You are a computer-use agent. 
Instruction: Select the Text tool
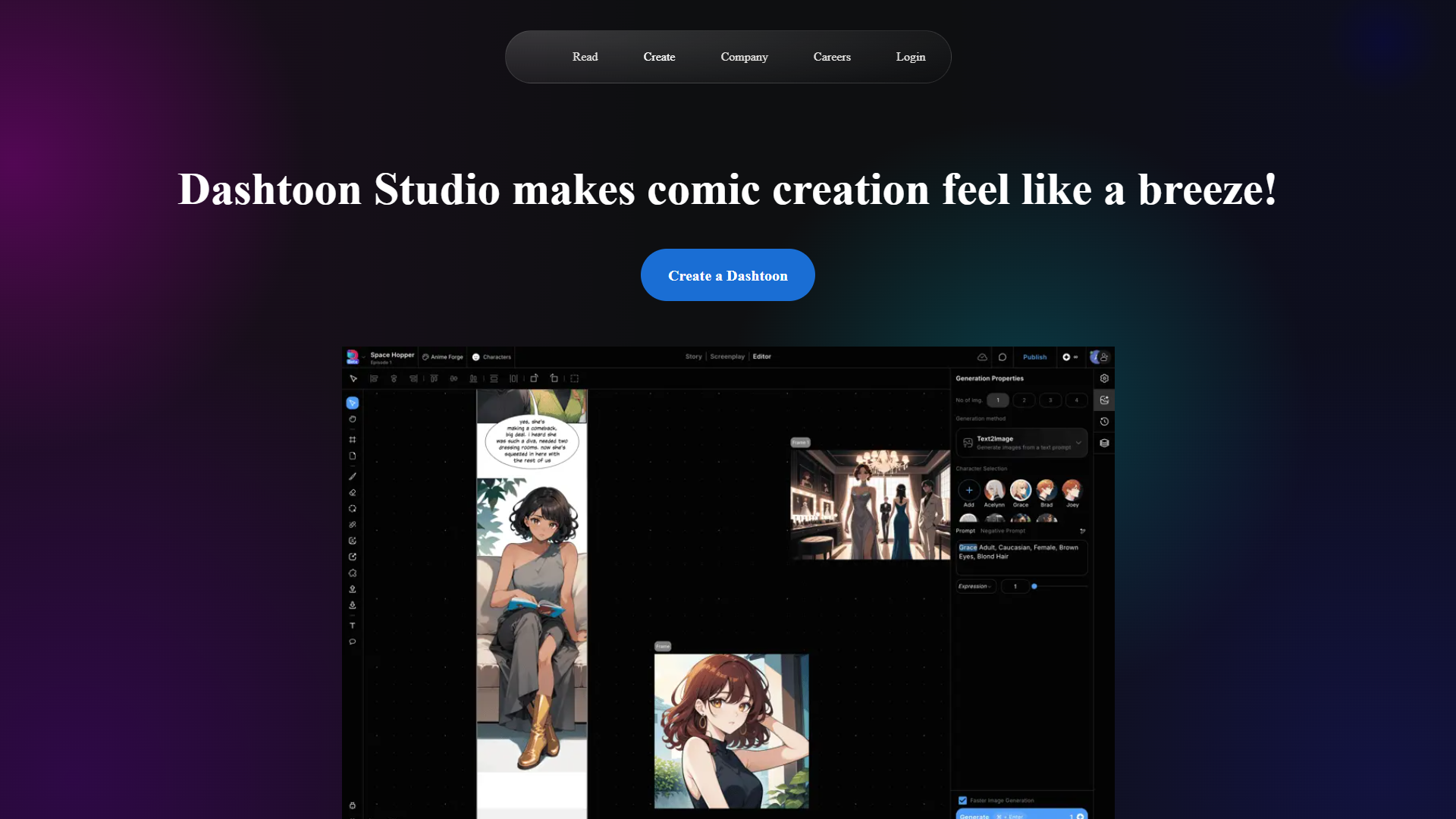pyautogui.click(x=353, y=626)
